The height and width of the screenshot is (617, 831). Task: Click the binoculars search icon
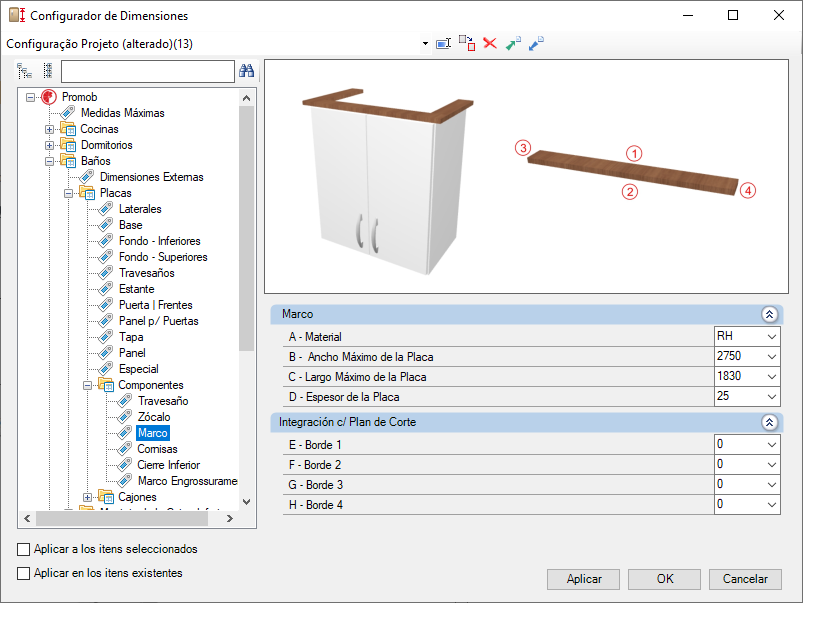(246, 70)
